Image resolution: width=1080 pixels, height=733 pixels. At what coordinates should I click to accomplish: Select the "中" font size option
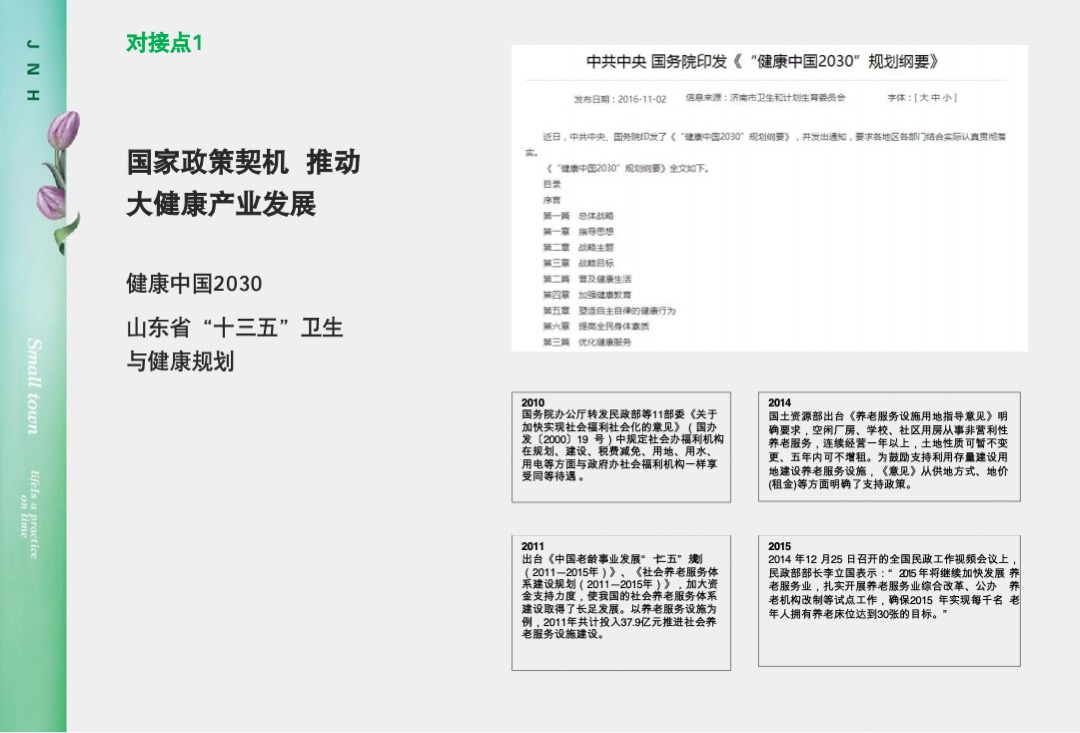(x=935, y=98)
